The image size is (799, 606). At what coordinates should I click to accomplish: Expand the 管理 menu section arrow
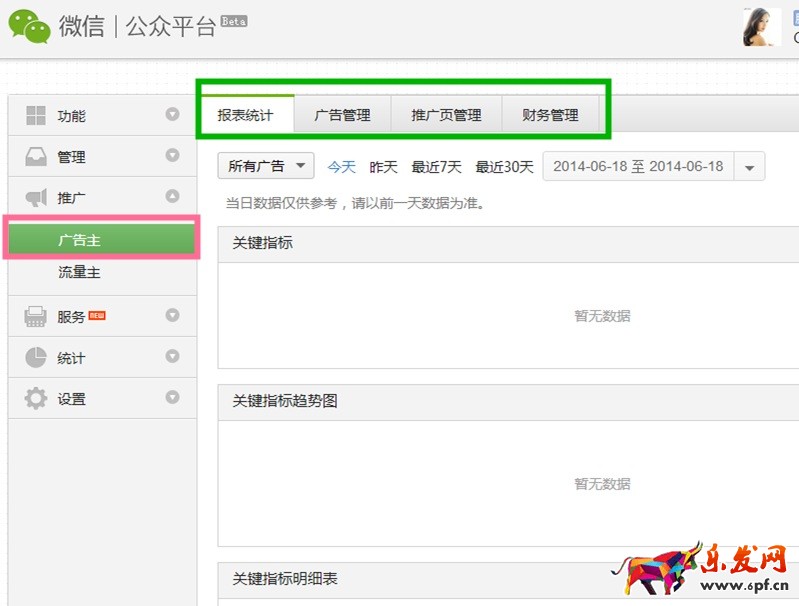(172, 156)
